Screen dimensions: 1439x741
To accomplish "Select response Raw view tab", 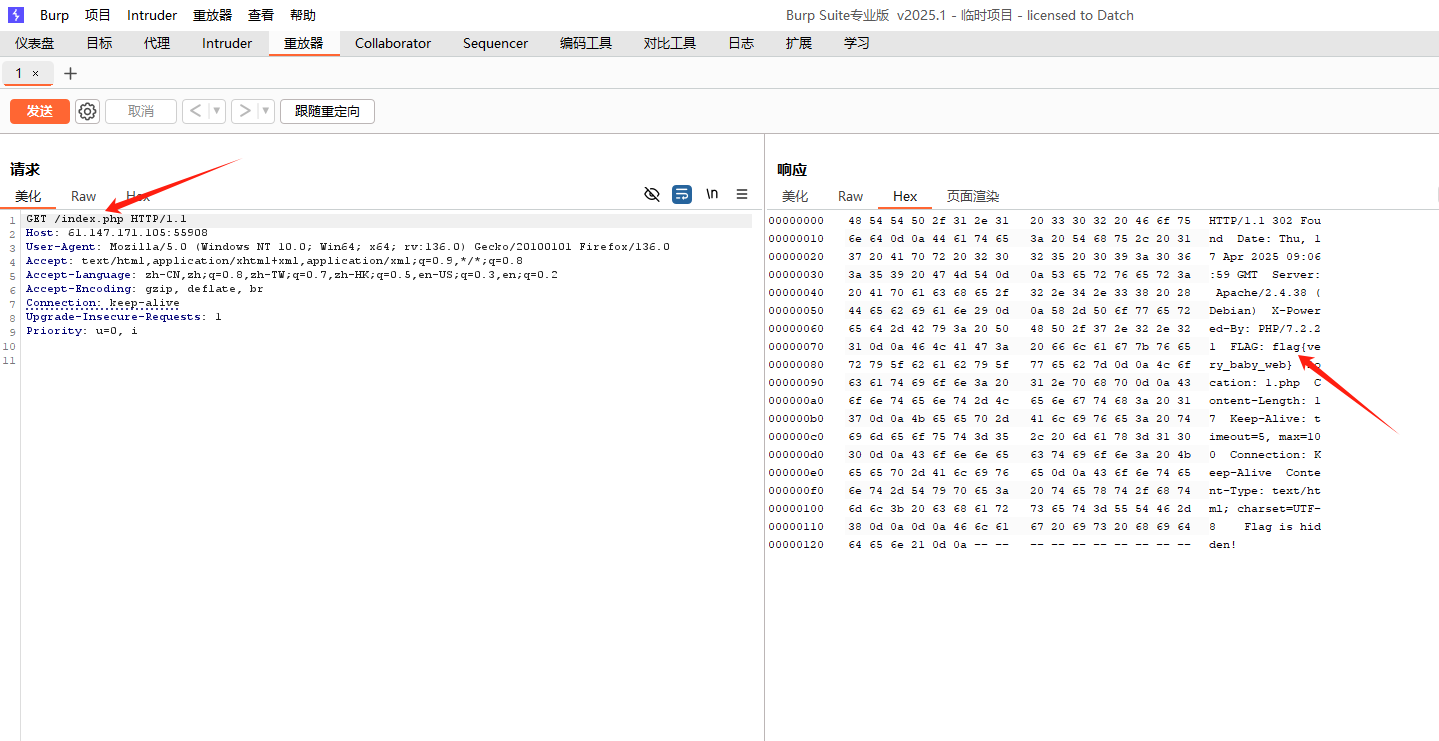I will coord(851,196).
